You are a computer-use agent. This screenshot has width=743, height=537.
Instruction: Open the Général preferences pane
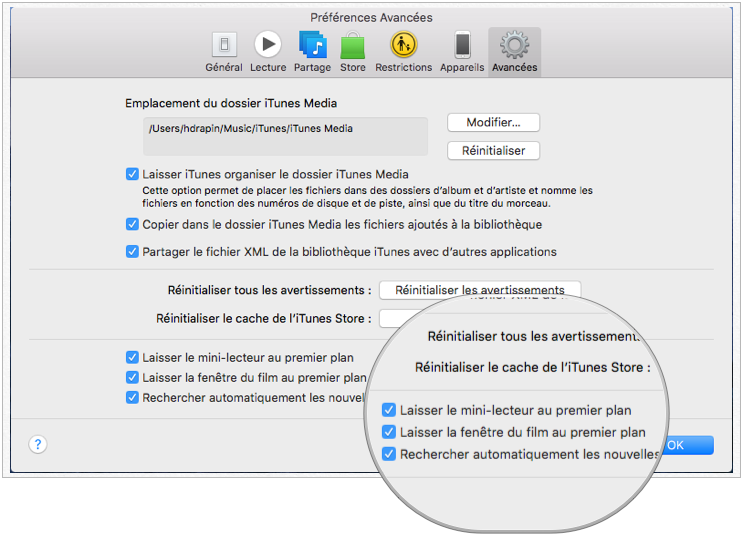point(224,52)
